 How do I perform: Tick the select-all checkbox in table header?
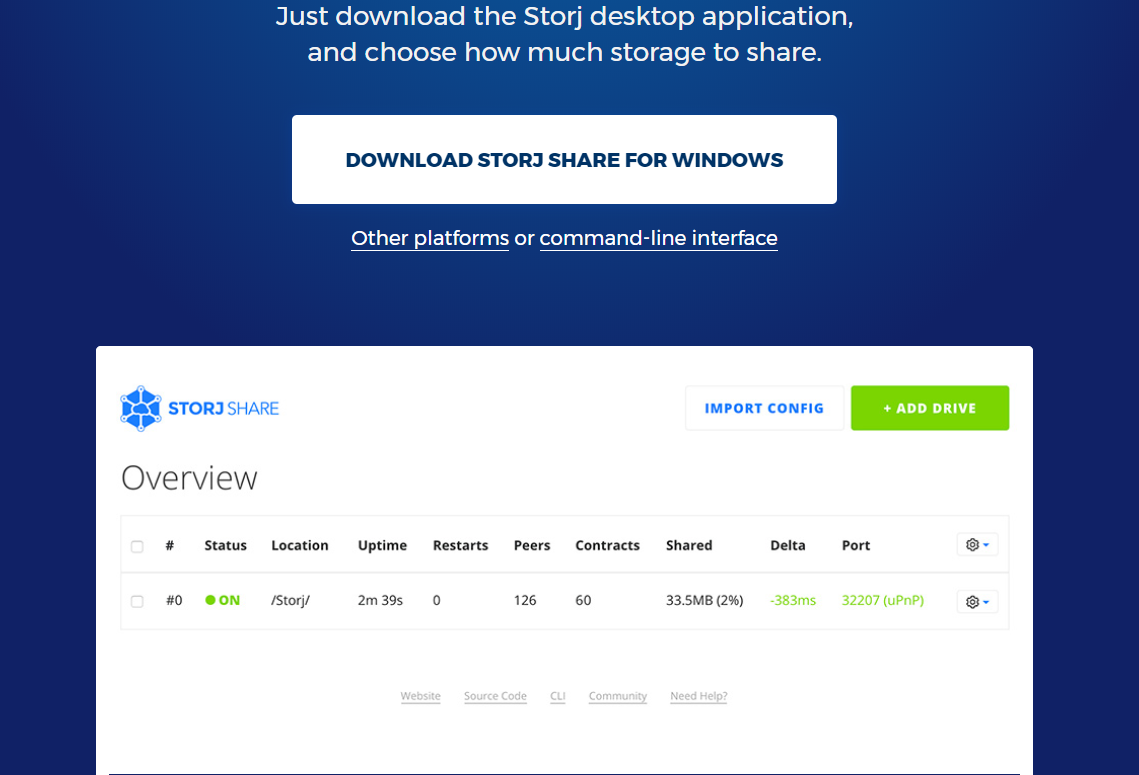click(x=137, y=546)
